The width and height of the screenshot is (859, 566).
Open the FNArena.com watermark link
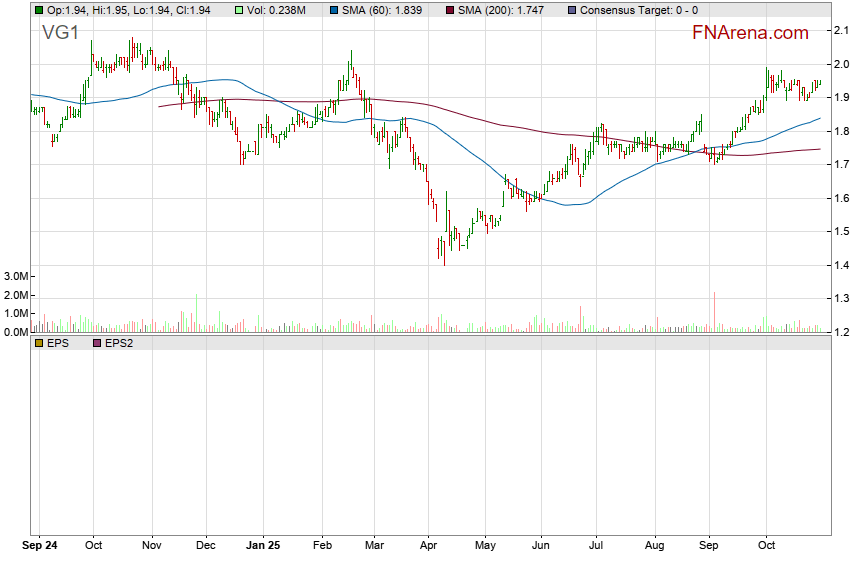(750, 33)
